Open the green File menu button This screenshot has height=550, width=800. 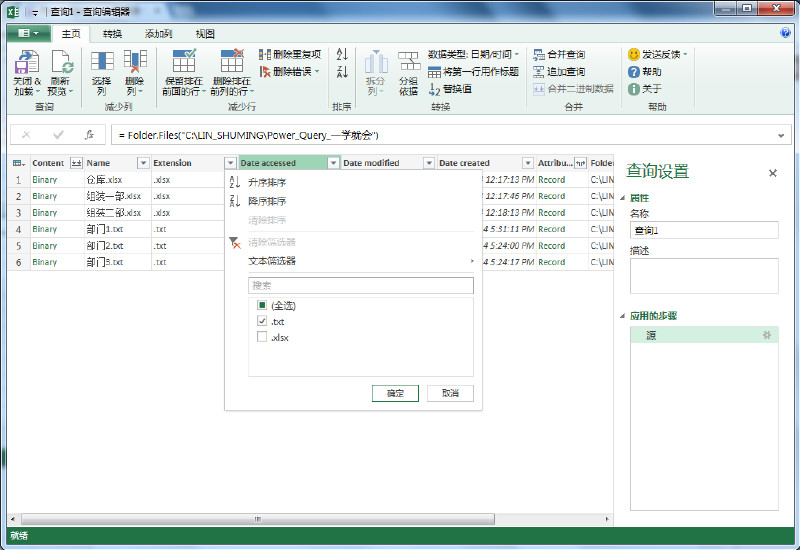[x=29, y=33]
